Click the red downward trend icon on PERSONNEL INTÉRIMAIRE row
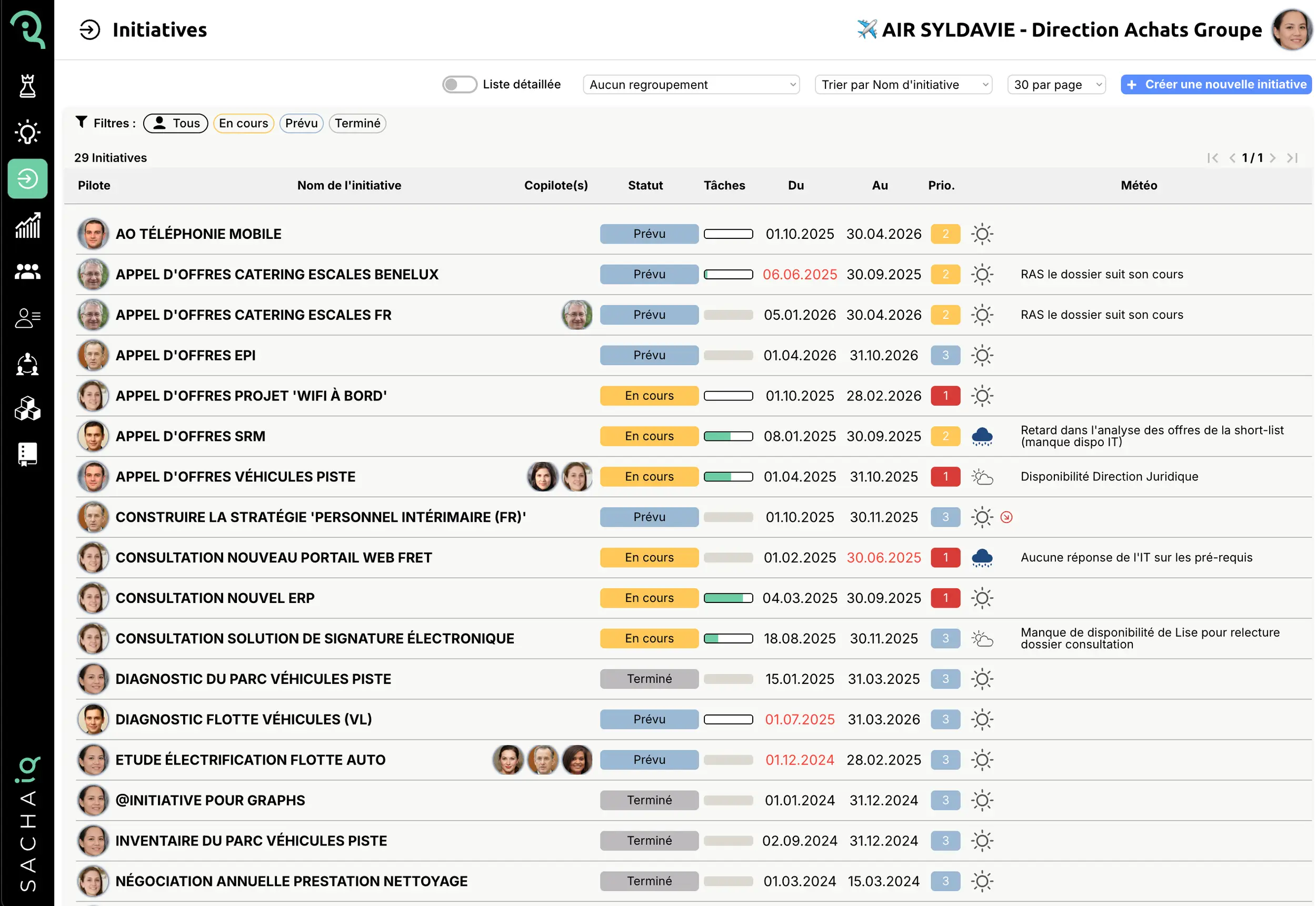Viewport: 1316px width, 906px height. pyautogui.click(x=1006, y=517)
